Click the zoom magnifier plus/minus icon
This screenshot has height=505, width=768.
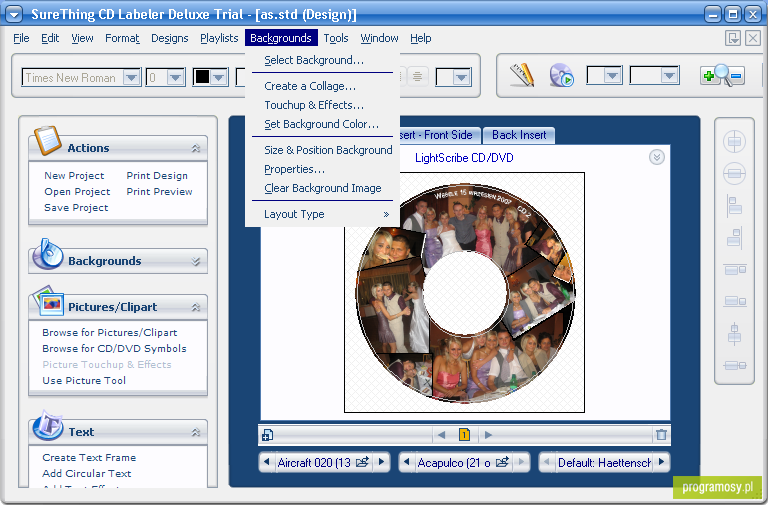pos(723,75)
